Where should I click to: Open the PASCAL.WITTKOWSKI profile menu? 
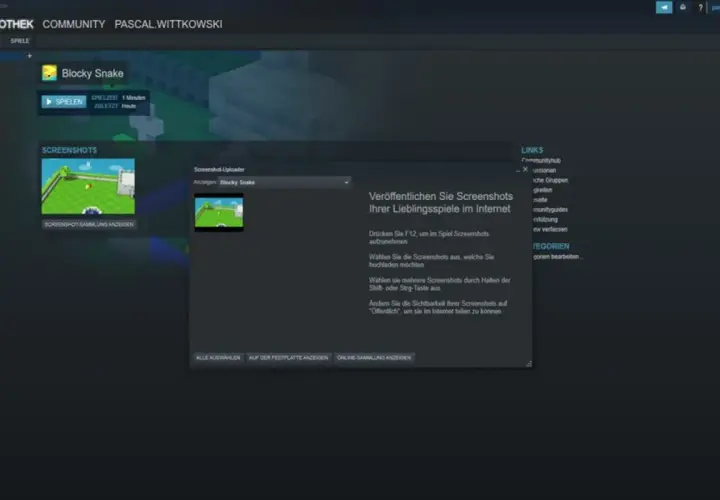tap(169, 24)
